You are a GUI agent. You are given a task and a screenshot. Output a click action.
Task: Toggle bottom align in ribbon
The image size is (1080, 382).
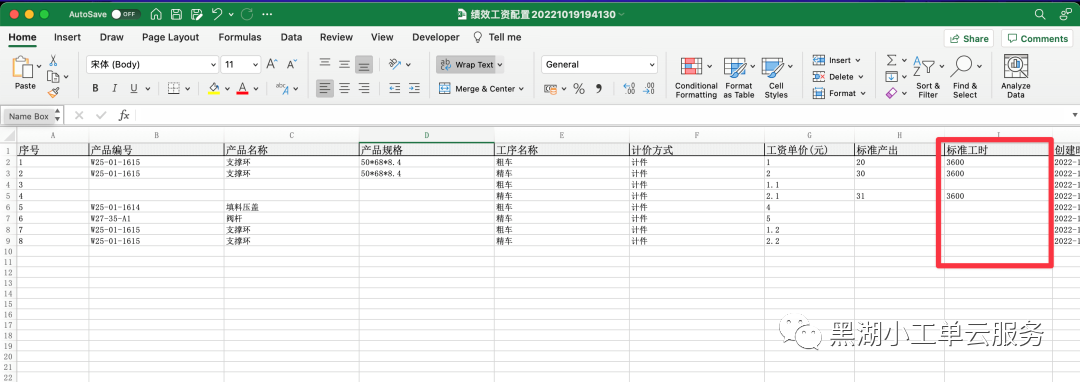click(364, 65)
